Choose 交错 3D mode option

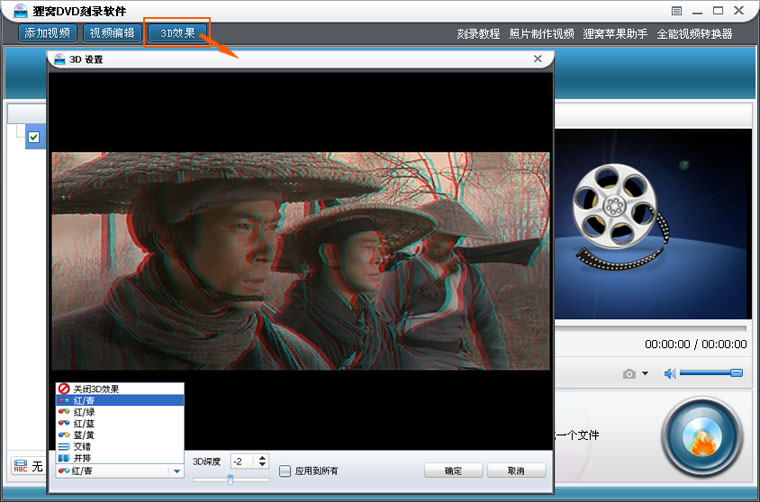(x=120, y=446)
